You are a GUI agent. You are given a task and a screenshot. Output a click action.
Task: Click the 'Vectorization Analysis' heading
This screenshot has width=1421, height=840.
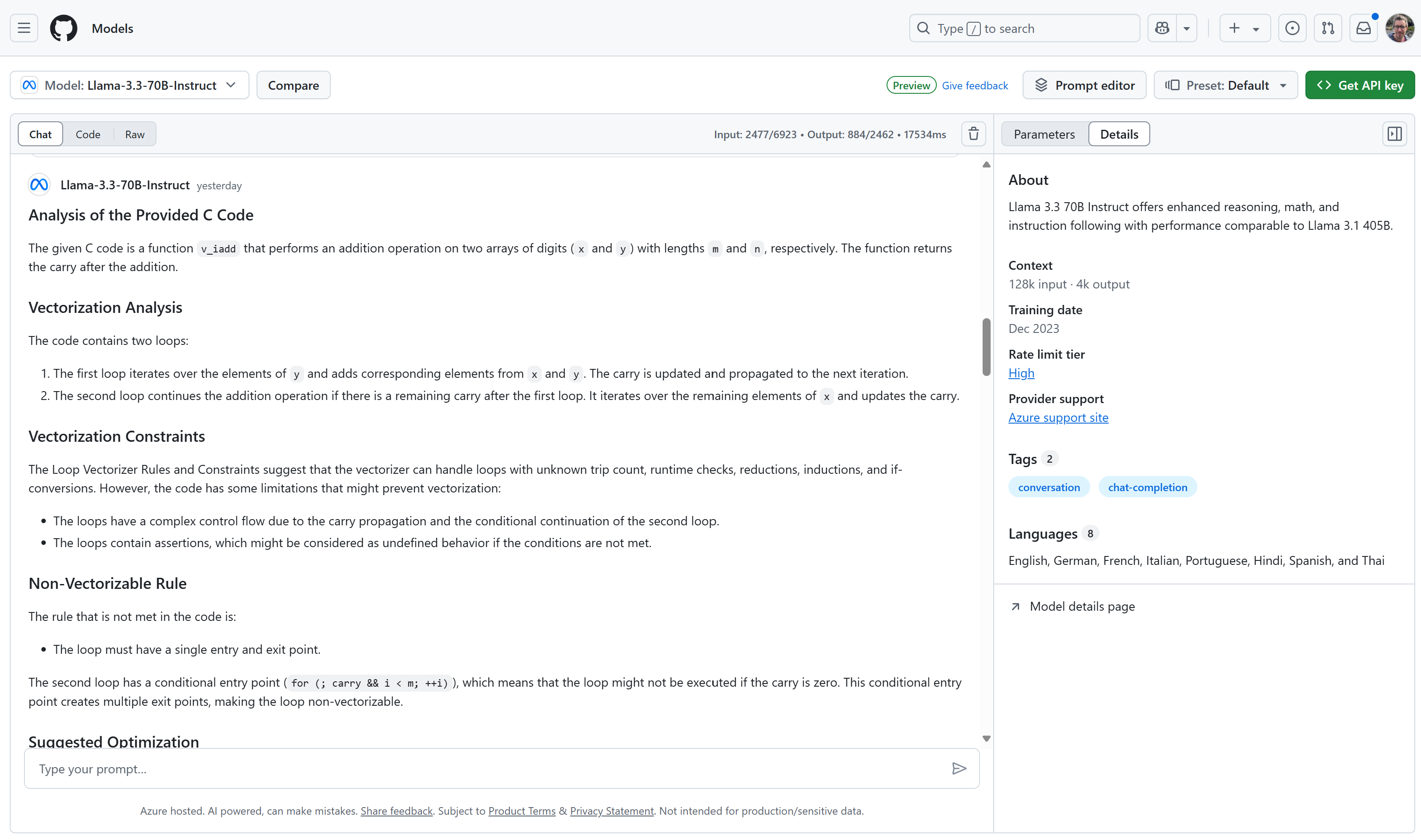[x=105, y=308]
